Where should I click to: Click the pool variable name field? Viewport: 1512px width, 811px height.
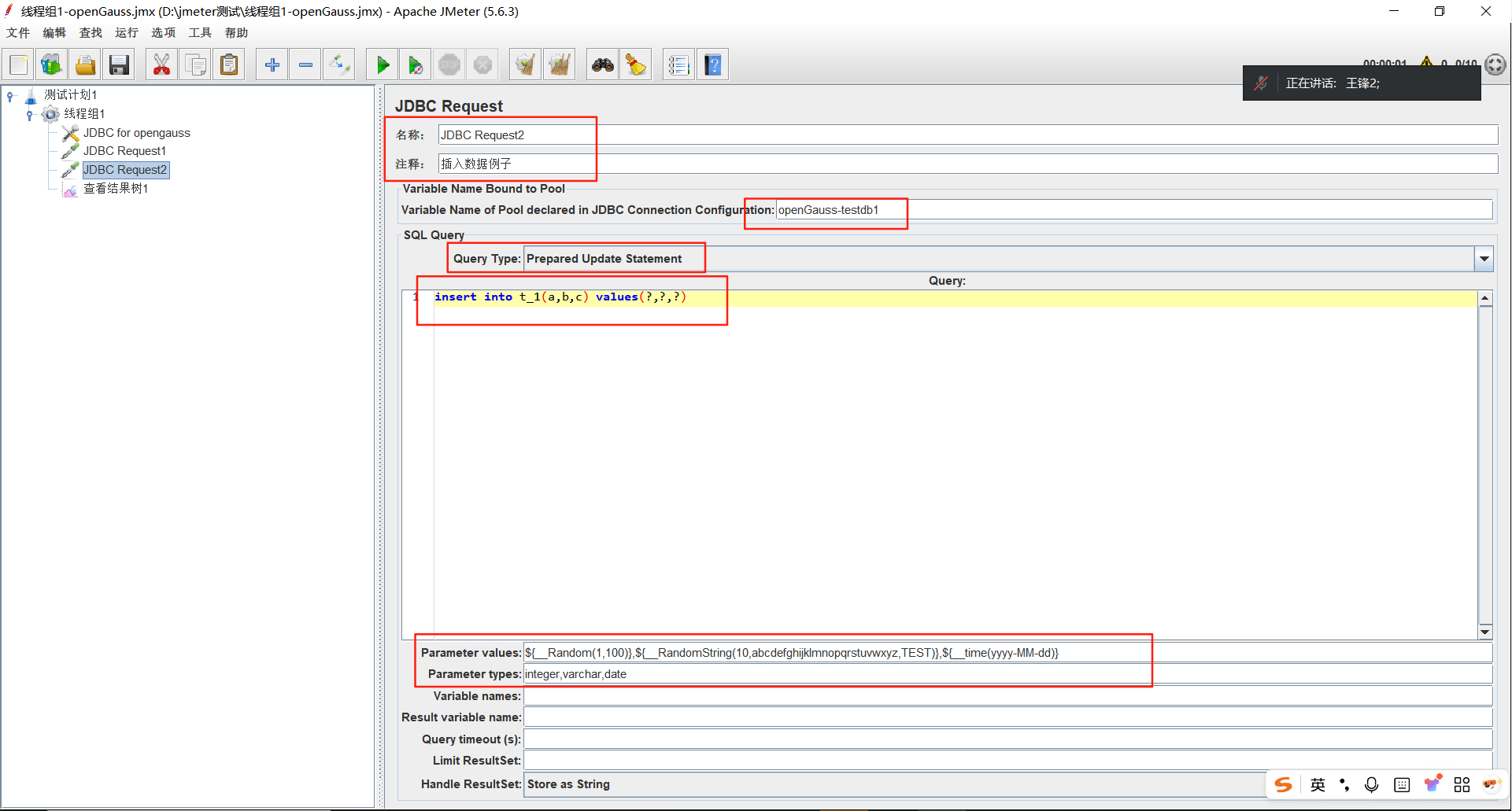1134,210
